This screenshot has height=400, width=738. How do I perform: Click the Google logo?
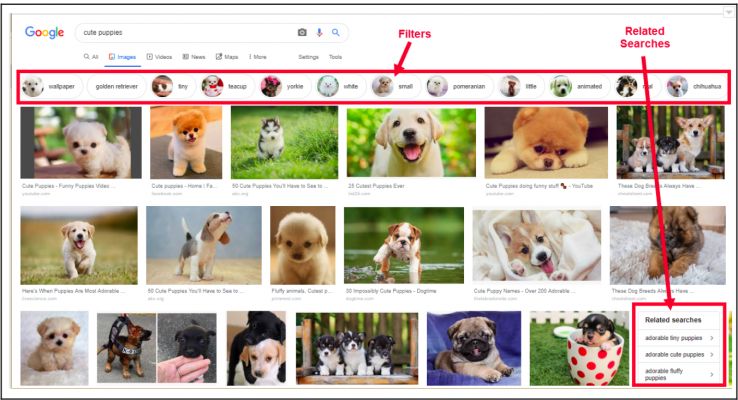(45, 32)
